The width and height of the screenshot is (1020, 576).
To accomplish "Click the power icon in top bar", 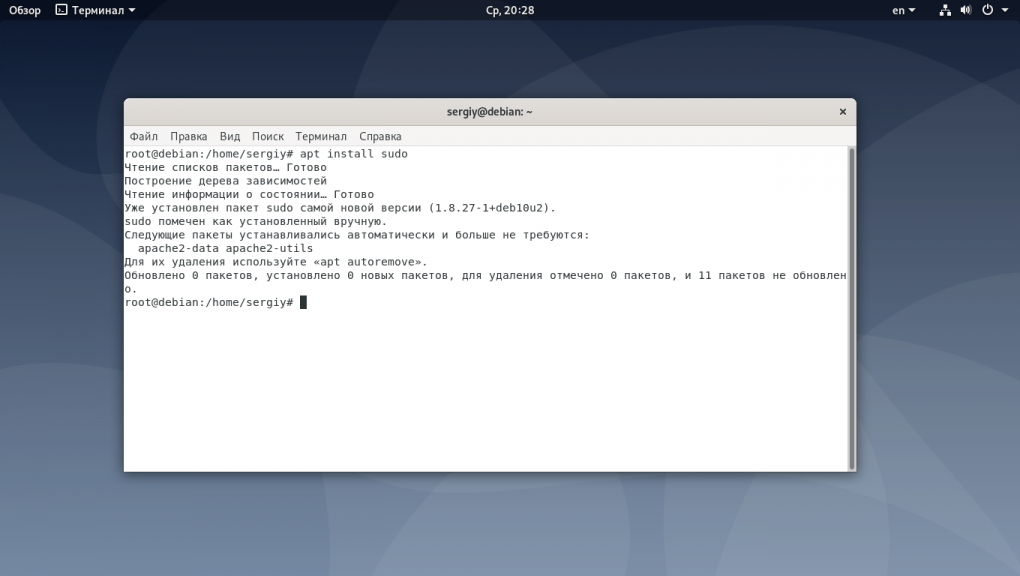I will (987, 10).
